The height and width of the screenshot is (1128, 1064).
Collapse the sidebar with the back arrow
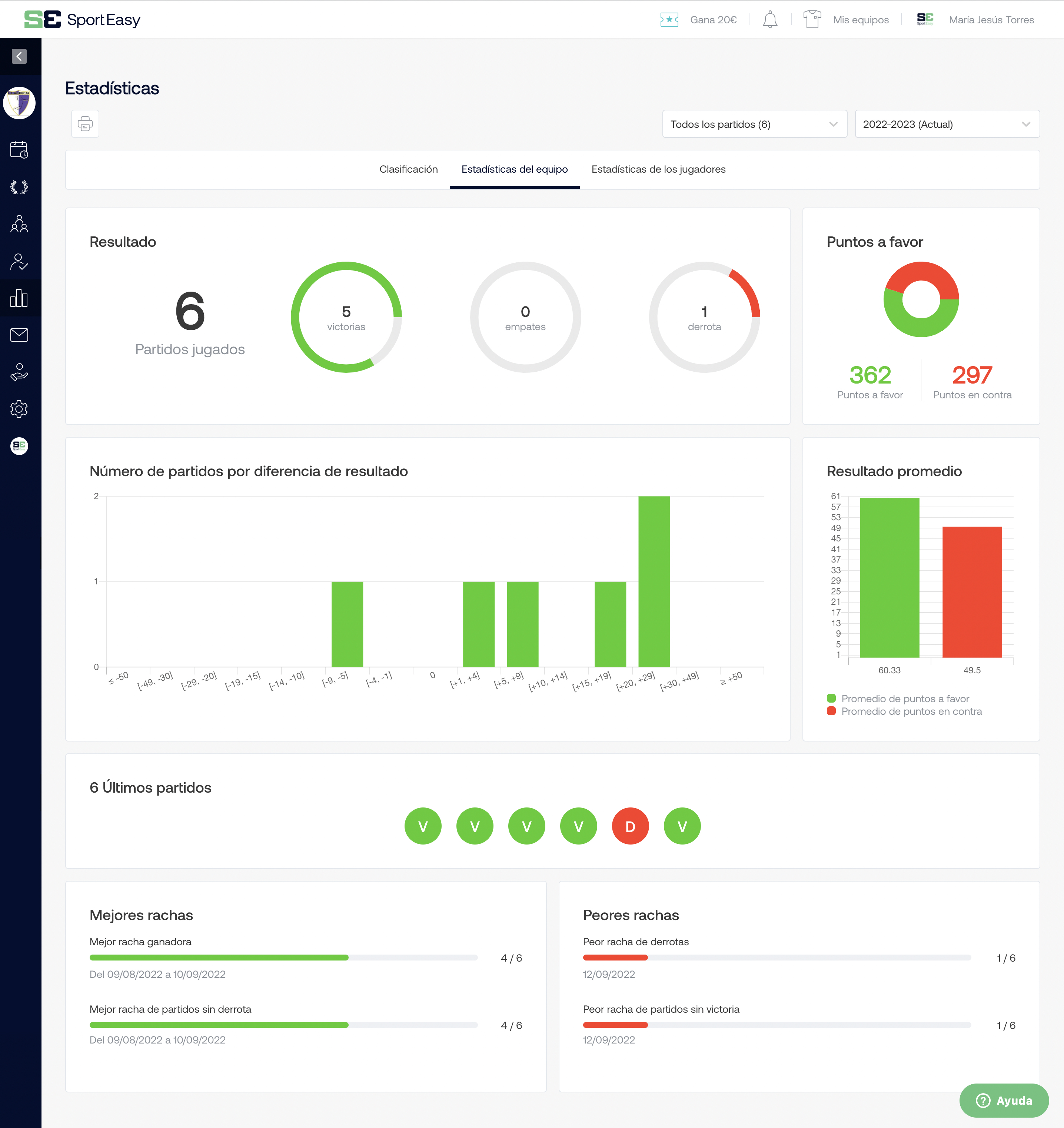(19, 56)
